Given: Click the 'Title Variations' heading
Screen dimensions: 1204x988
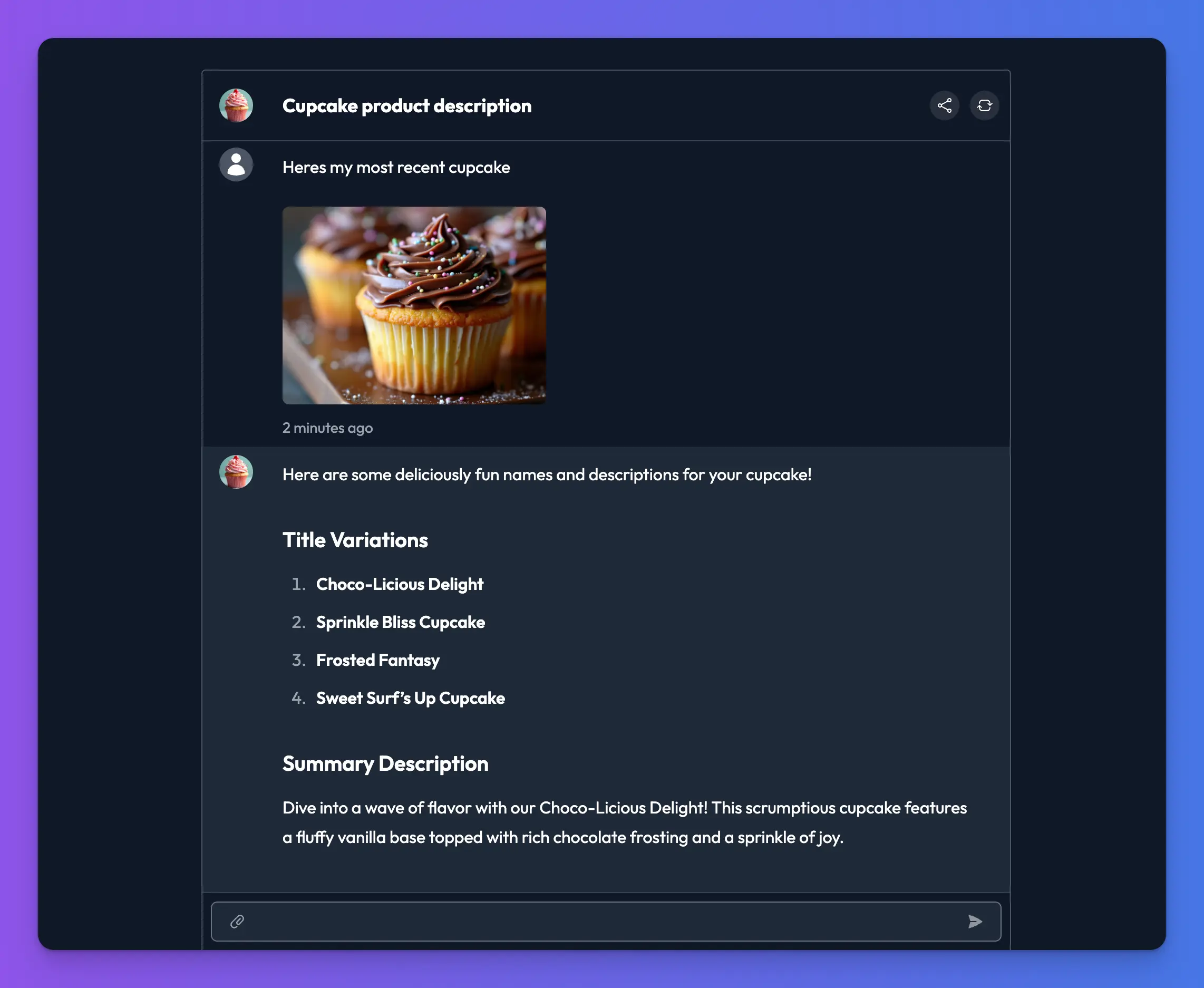Looking at the screenshot, I should (355, 540).
